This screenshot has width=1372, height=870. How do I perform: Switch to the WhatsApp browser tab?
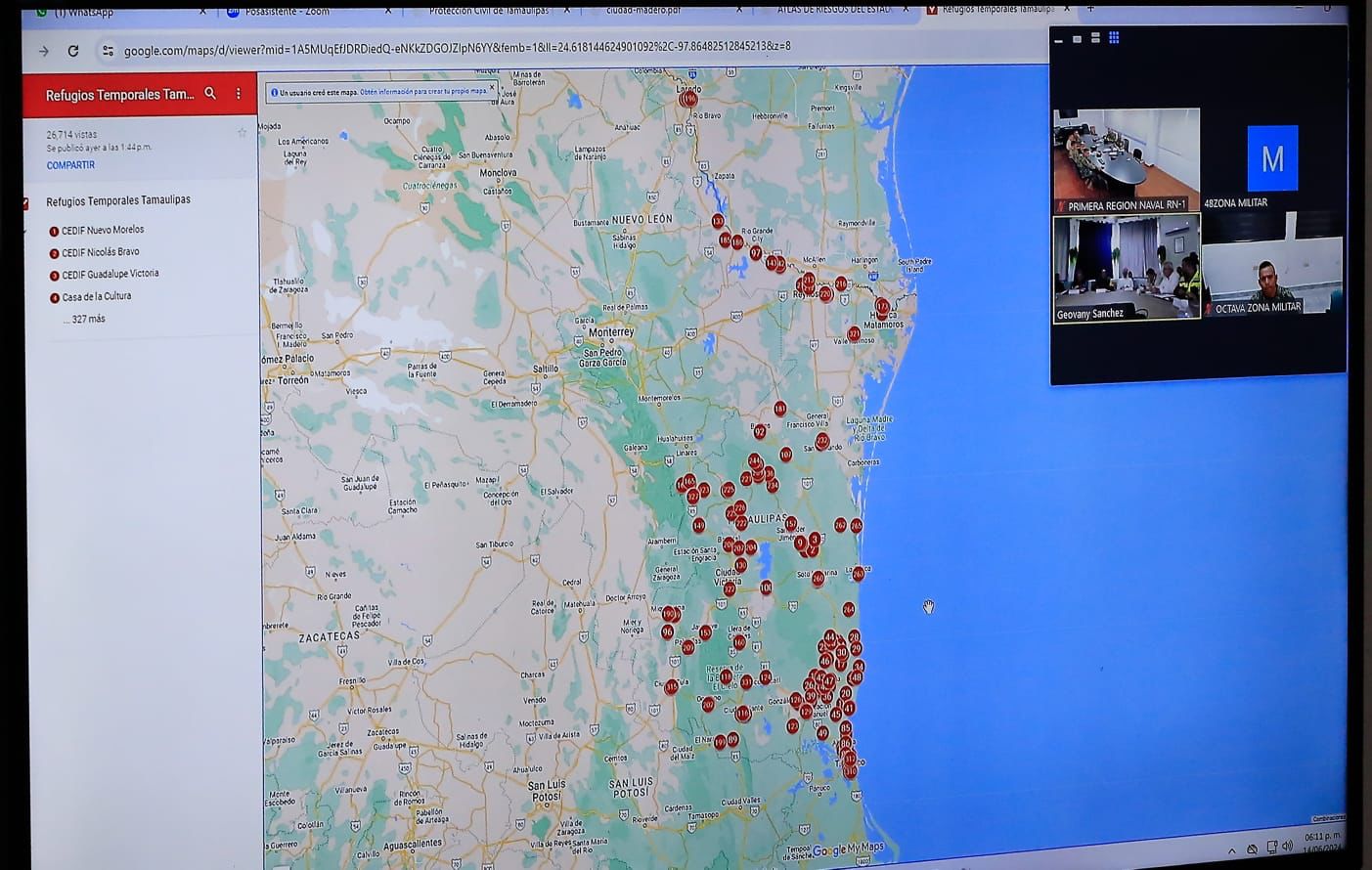(x=83, y=12)
